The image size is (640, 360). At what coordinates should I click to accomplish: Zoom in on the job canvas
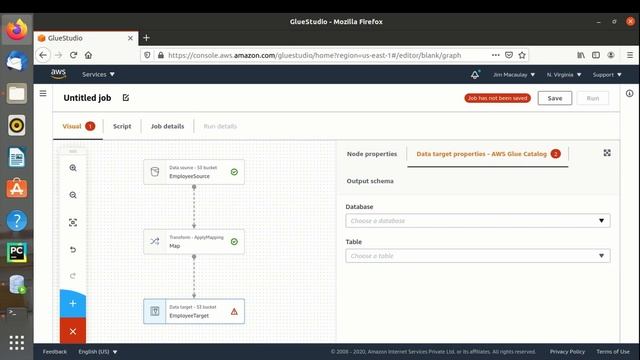[73, 168]
